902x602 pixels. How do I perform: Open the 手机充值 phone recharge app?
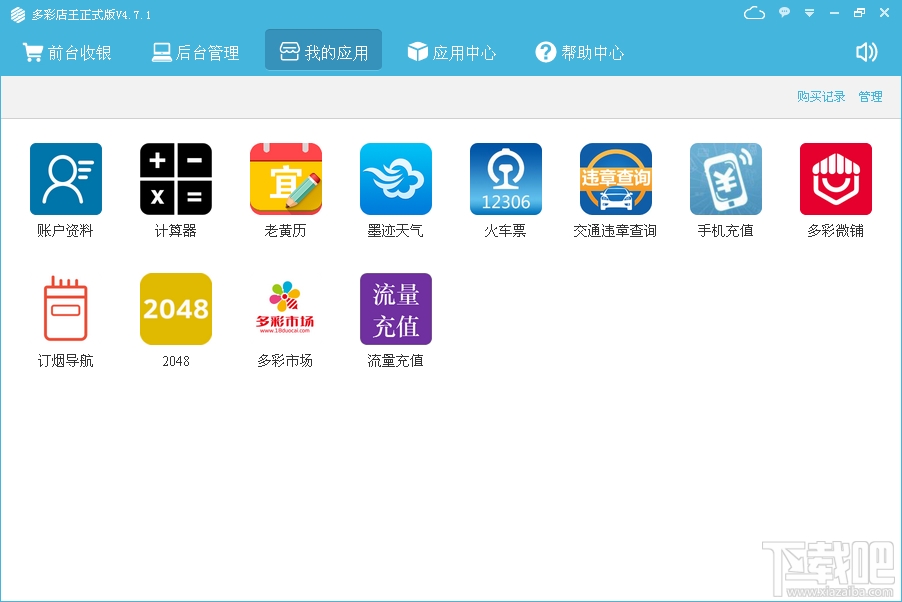(725, 179)
